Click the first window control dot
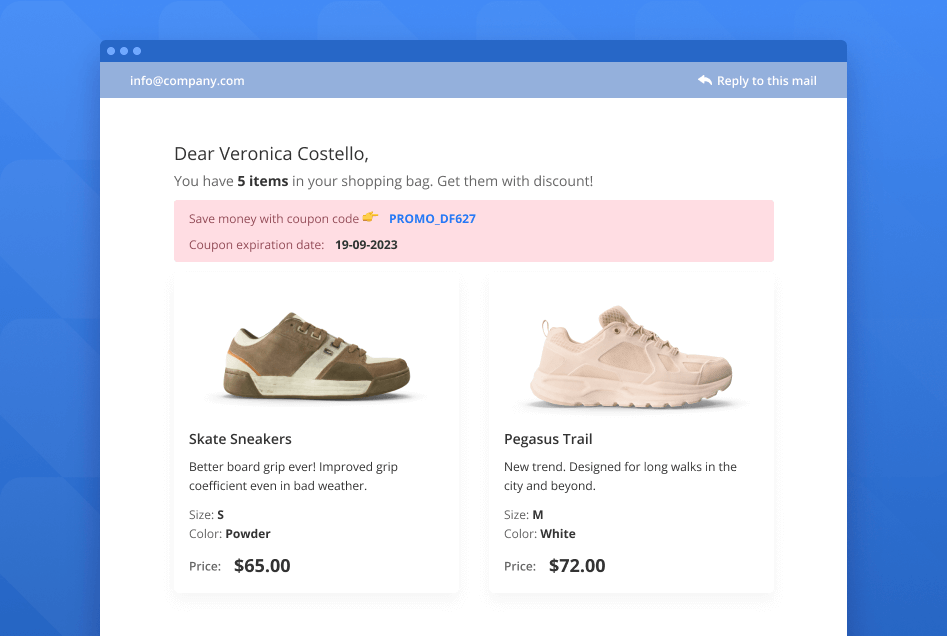 pyautogui.click(x=111, y=51)
